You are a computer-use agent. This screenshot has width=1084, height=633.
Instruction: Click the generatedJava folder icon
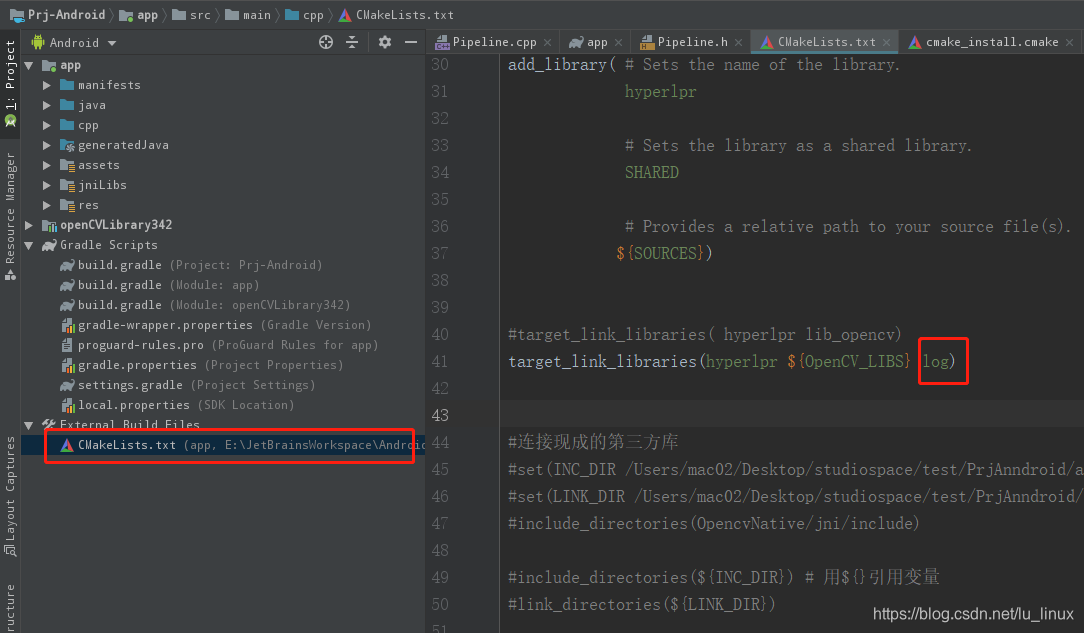(67, 145)
